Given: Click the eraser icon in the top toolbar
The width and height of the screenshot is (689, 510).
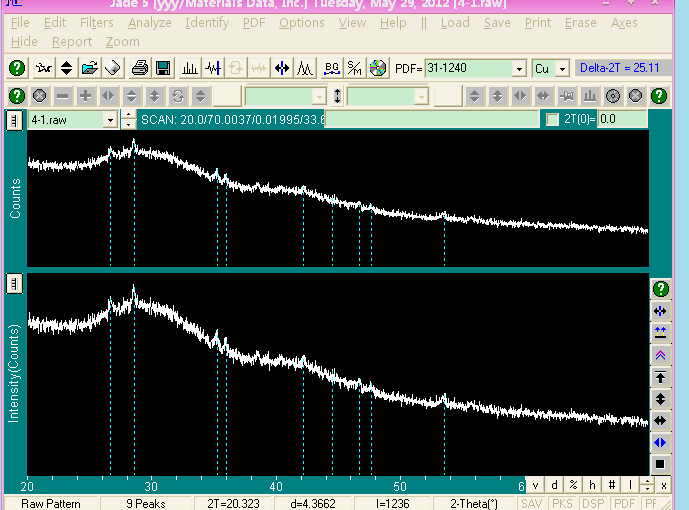Looking at the screenshot, I should coord(112,68).
